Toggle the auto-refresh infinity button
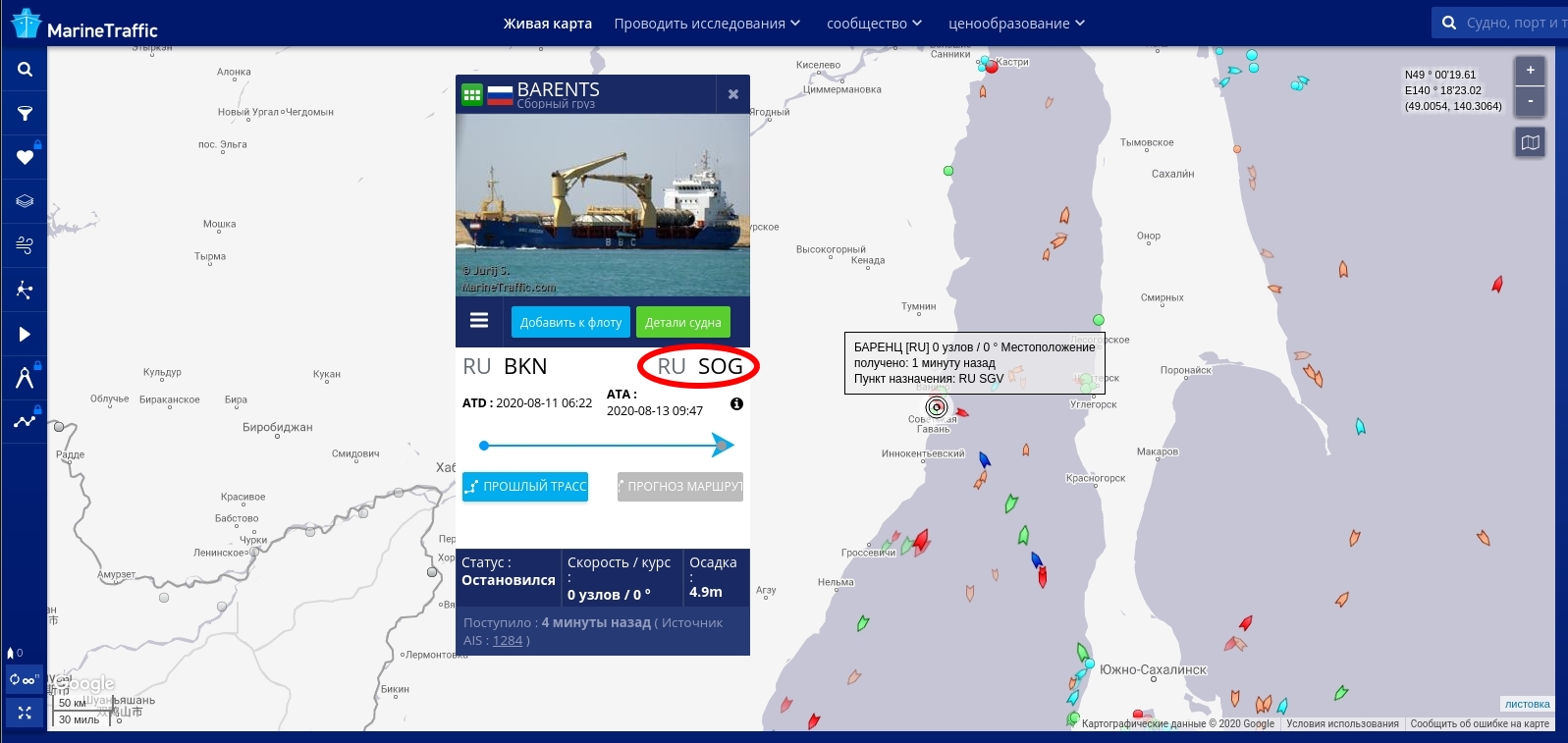The width and height of the screenshot is (1568, 743). click(x=25, y=679)
